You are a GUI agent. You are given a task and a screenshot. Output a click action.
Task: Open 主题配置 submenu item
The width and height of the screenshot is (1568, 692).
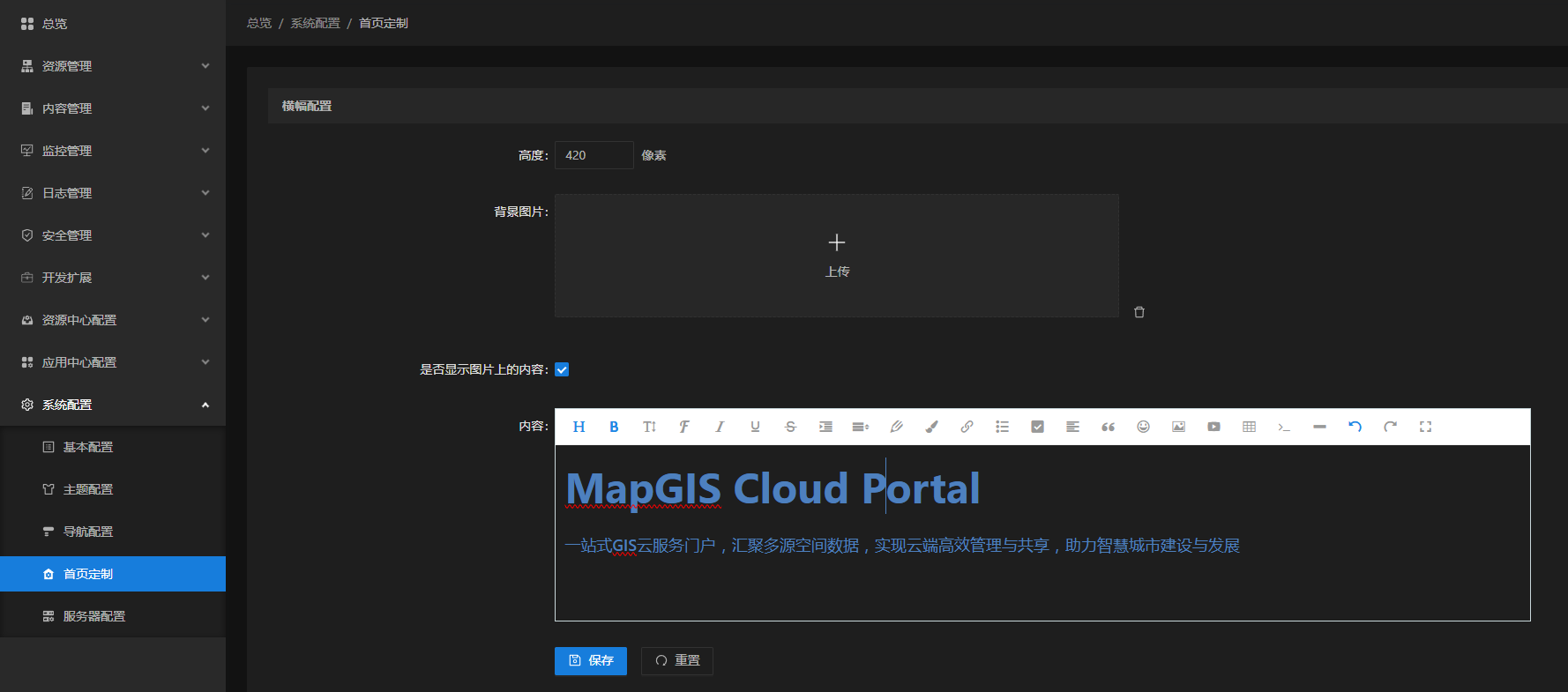point(113,489)
